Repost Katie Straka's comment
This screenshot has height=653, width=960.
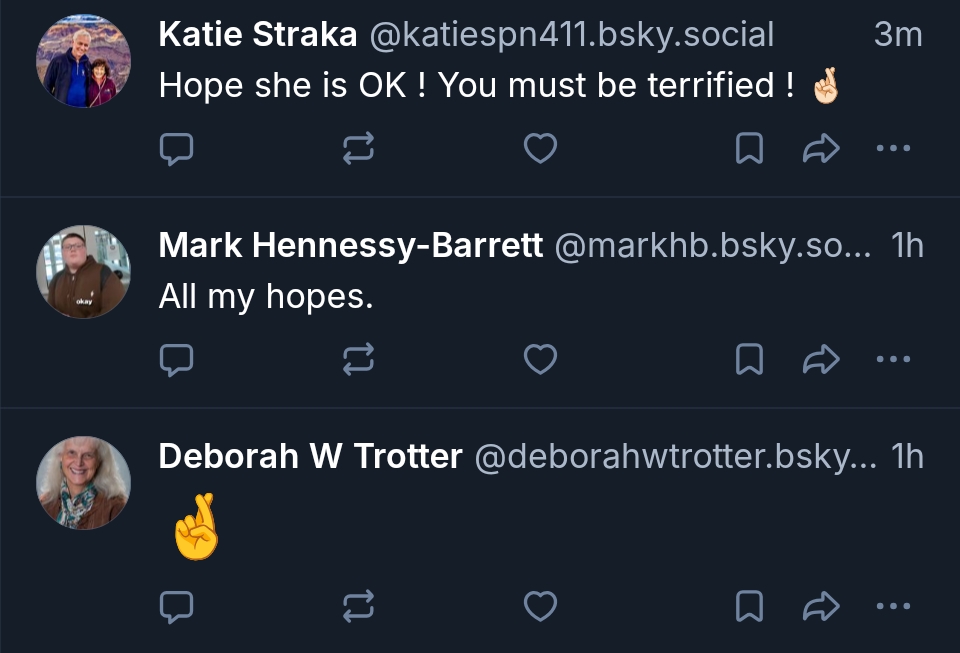pyautogui.click(x=358, y=149)
